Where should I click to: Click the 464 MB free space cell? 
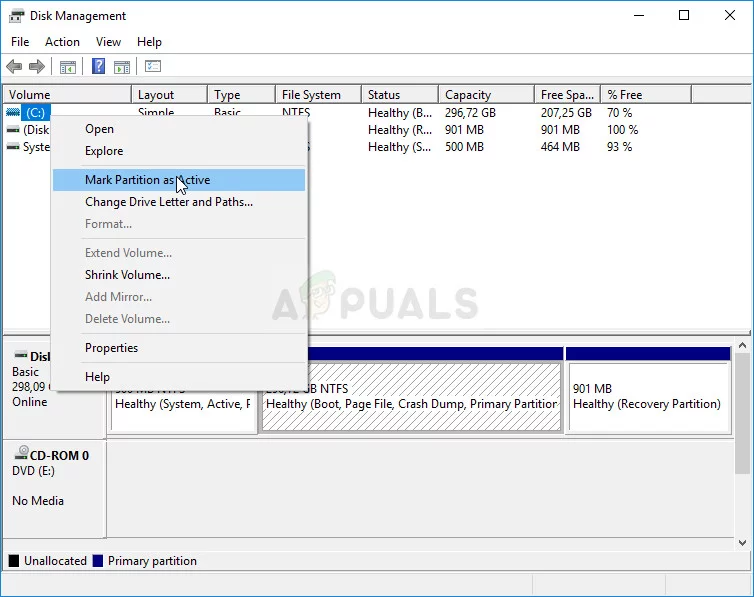tap(560, 147)
